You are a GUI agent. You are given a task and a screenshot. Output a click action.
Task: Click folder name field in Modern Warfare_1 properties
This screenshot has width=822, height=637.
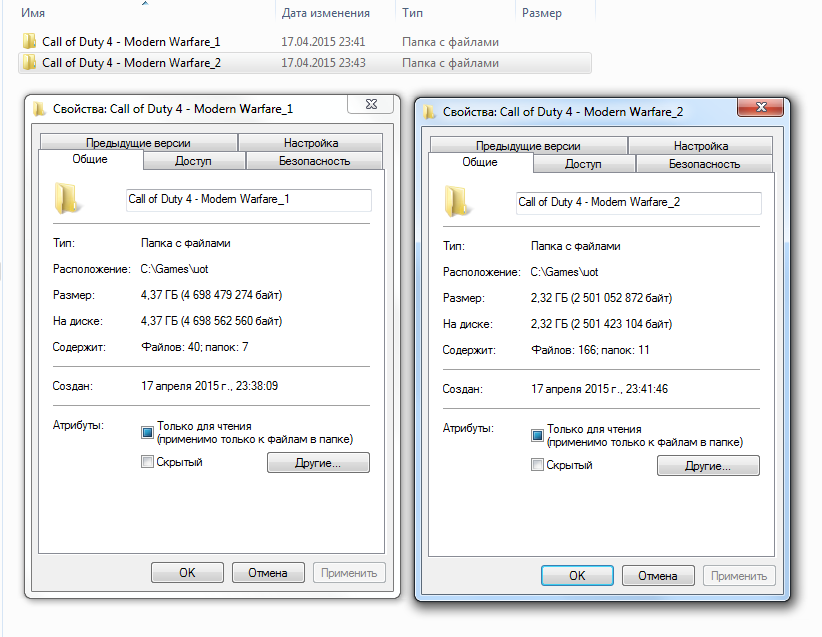(249, 200)
